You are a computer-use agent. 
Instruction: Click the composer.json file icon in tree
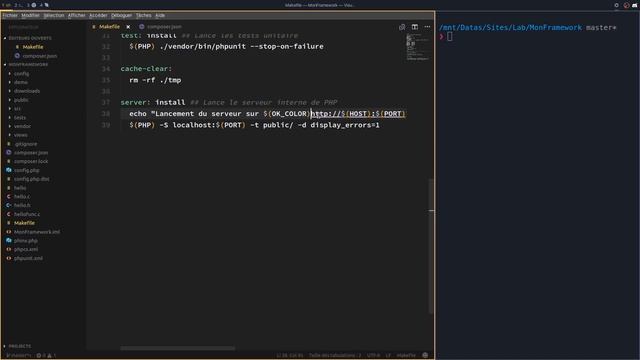click(9, 153)
